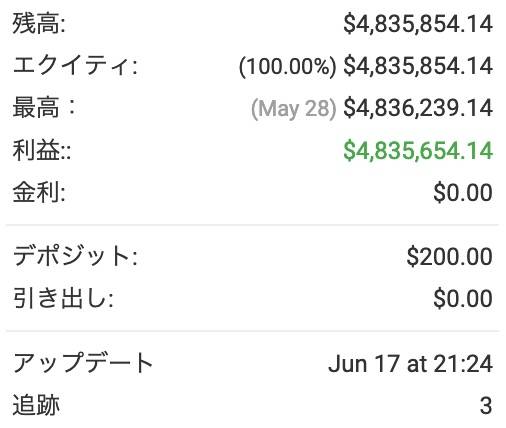Click the アップデート update label
Screen dimensions: 506x428
tap(83, 362)
